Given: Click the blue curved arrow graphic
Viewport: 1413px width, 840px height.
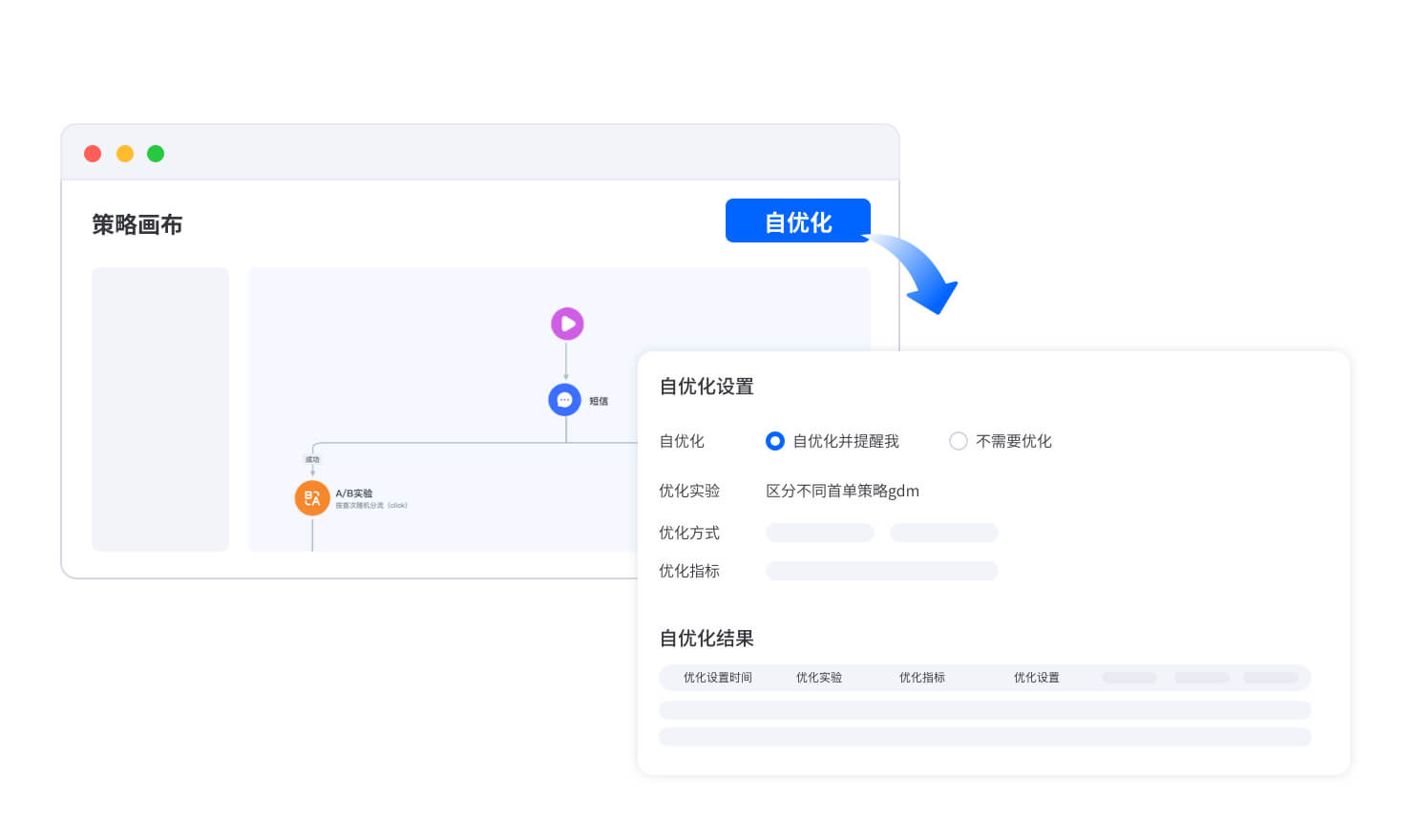Looking at the screenshot, I should (921, 274).
